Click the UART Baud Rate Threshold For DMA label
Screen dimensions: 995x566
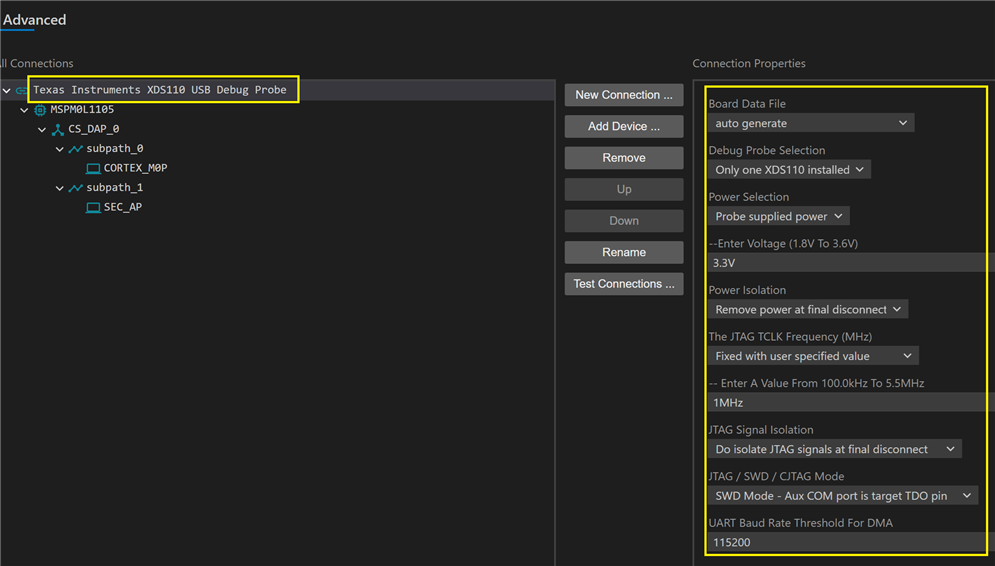(800, 523)
